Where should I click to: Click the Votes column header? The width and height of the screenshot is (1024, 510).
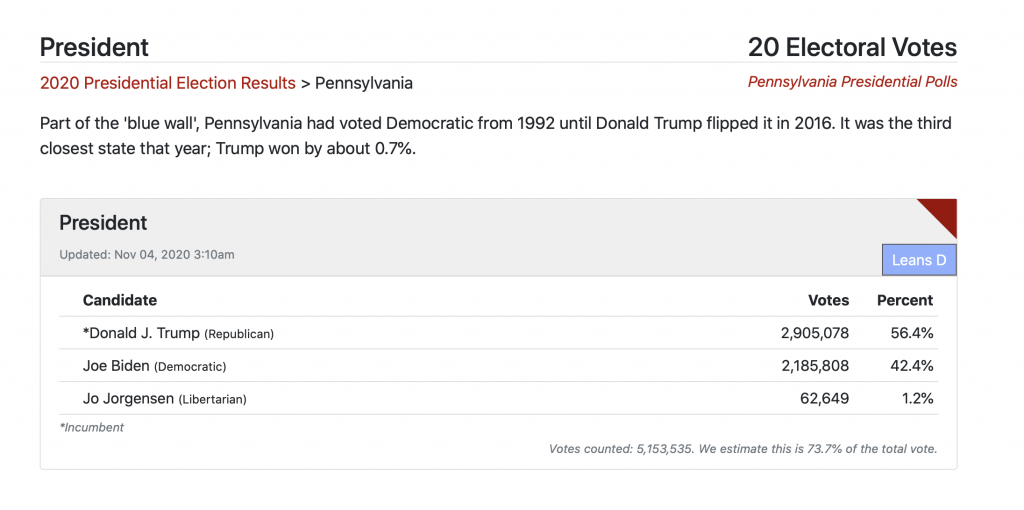pos(829,300)
